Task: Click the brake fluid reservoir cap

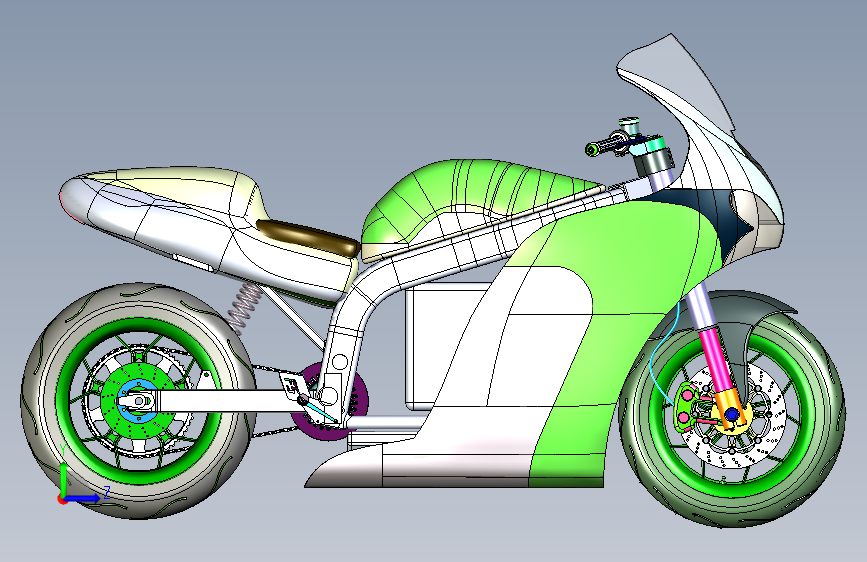Action: 629,121
